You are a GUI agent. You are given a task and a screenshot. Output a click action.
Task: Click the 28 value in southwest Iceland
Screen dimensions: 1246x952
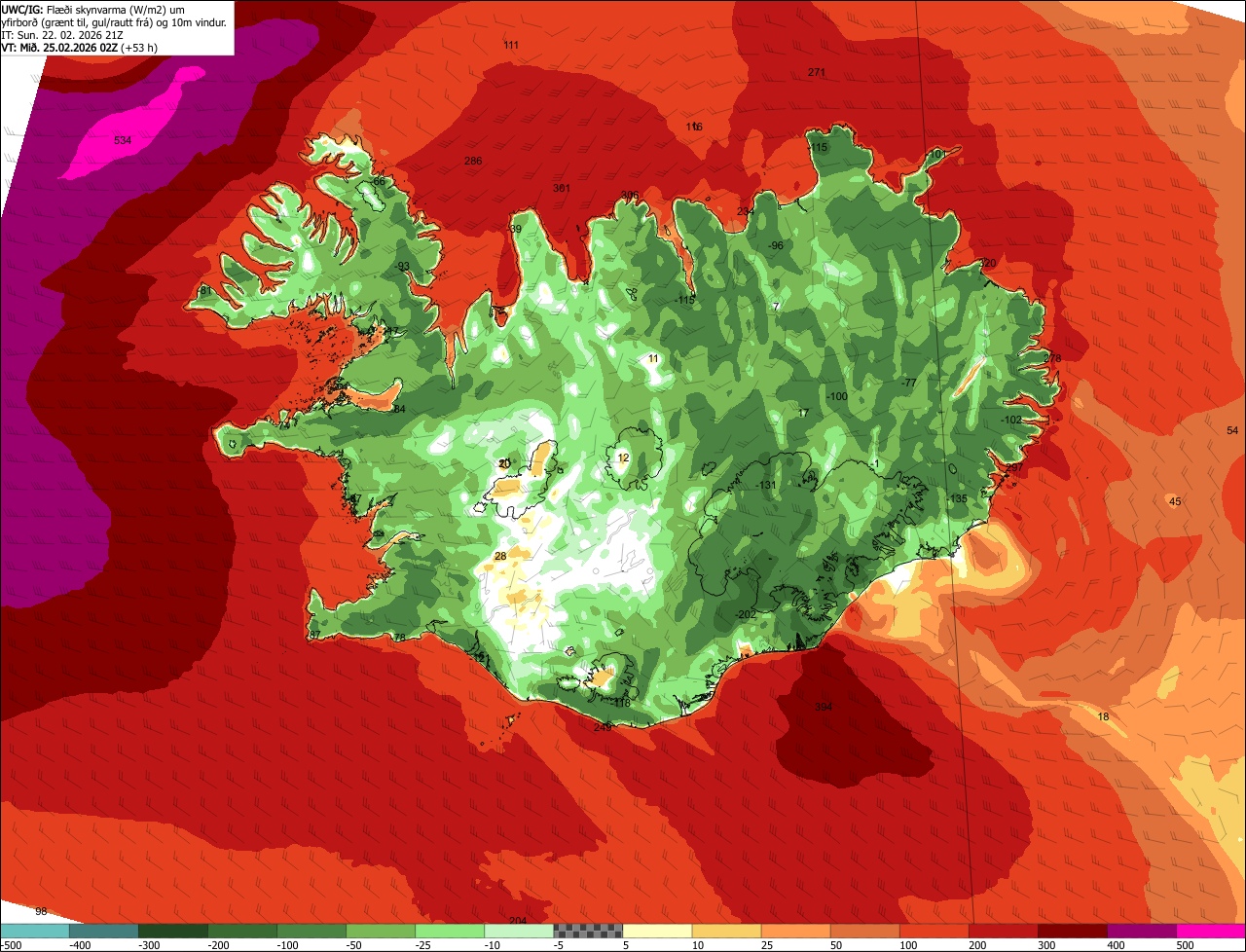500,557
